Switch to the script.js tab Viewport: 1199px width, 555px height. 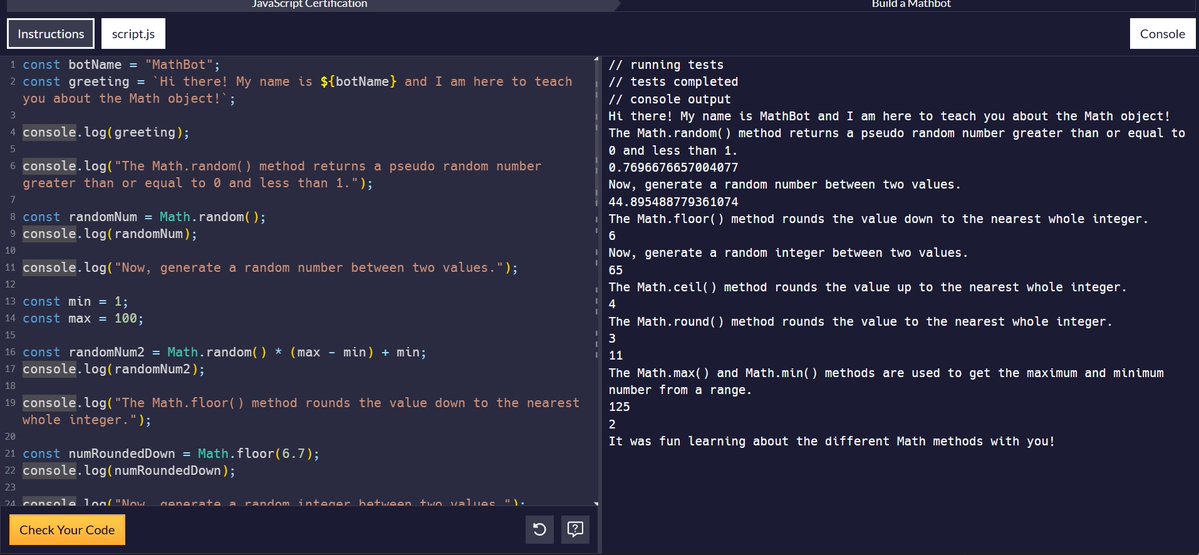[133, 34]
